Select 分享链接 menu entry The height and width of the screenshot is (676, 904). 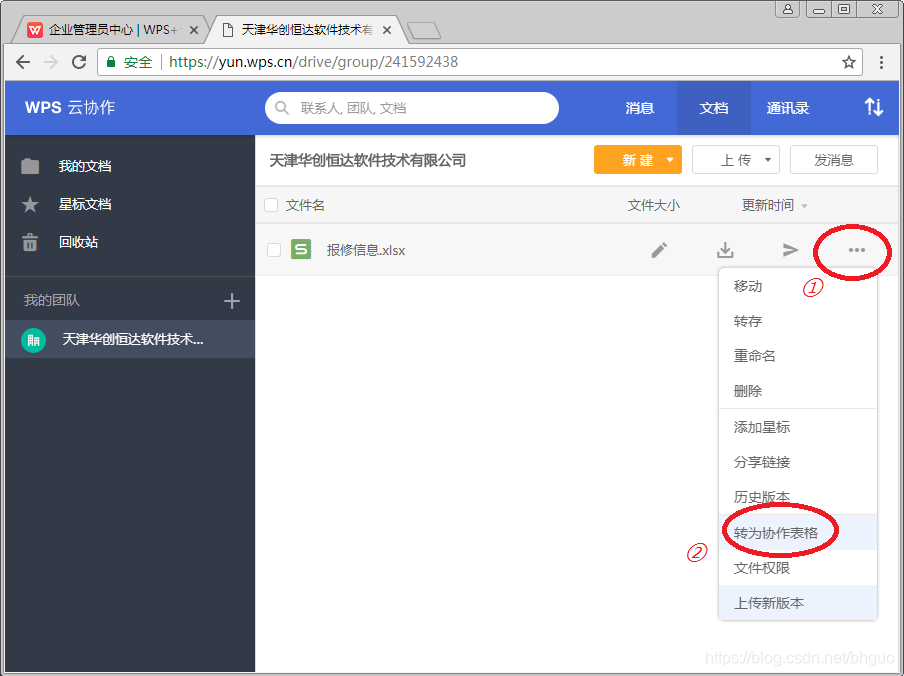798,462
